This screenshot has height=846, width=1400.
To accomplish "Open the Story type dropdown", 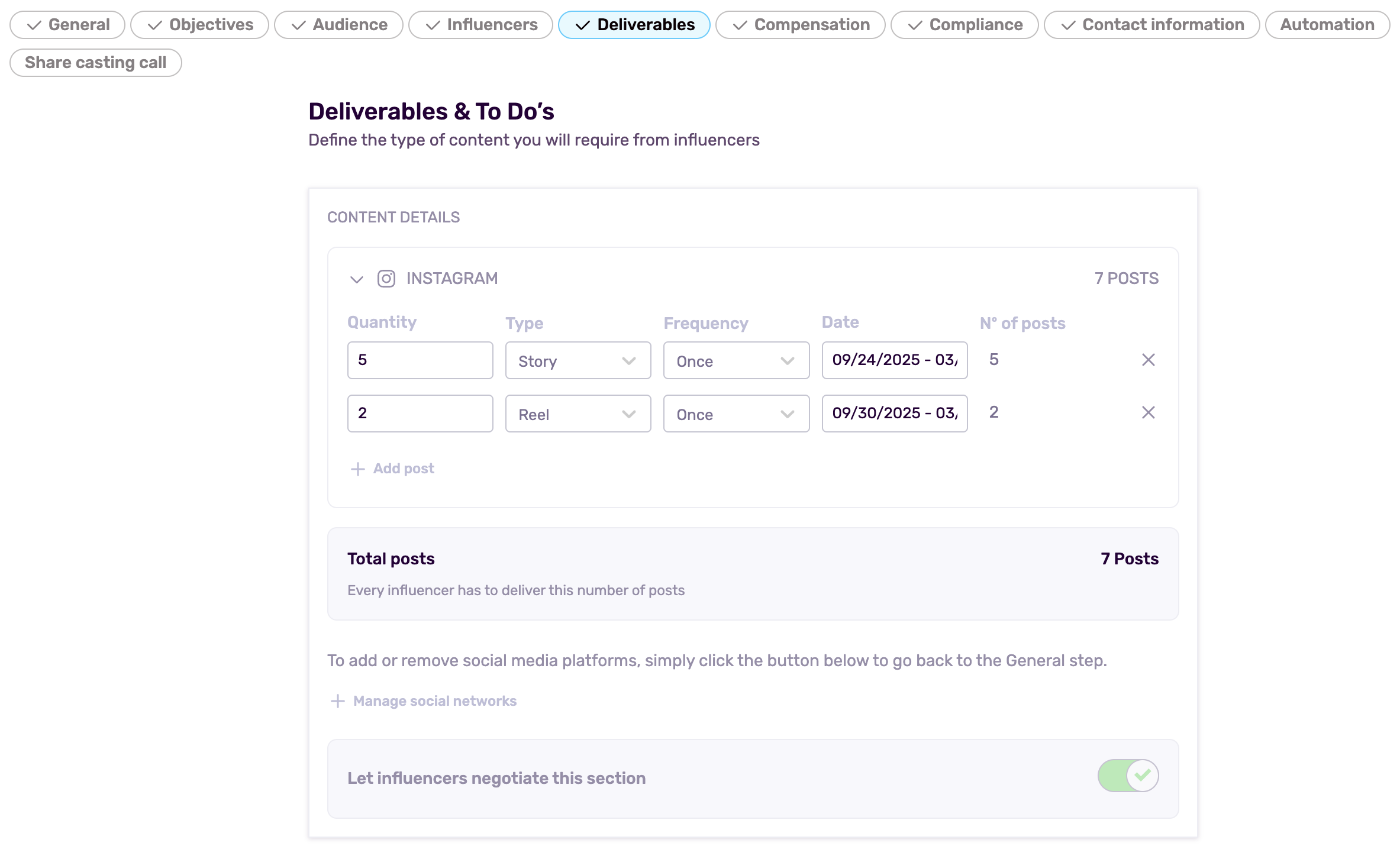I will coord(578,361).
